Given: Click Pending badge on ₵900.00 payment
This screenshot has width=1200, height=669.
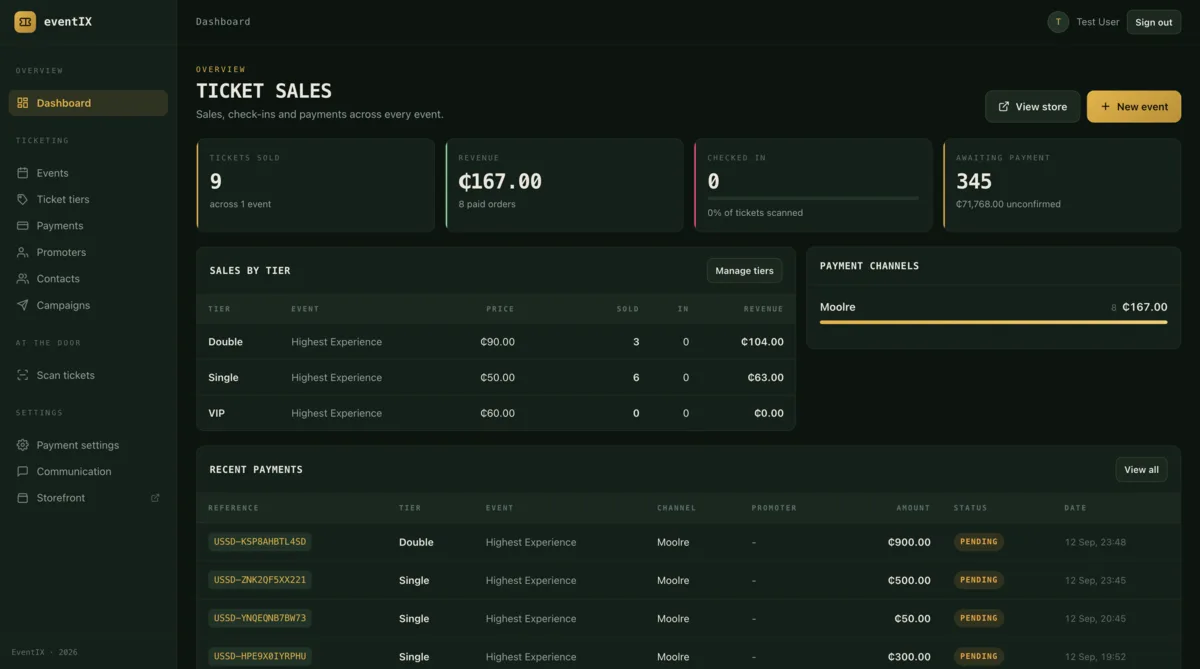Looking at the screenshot, I should pos(979,542).
